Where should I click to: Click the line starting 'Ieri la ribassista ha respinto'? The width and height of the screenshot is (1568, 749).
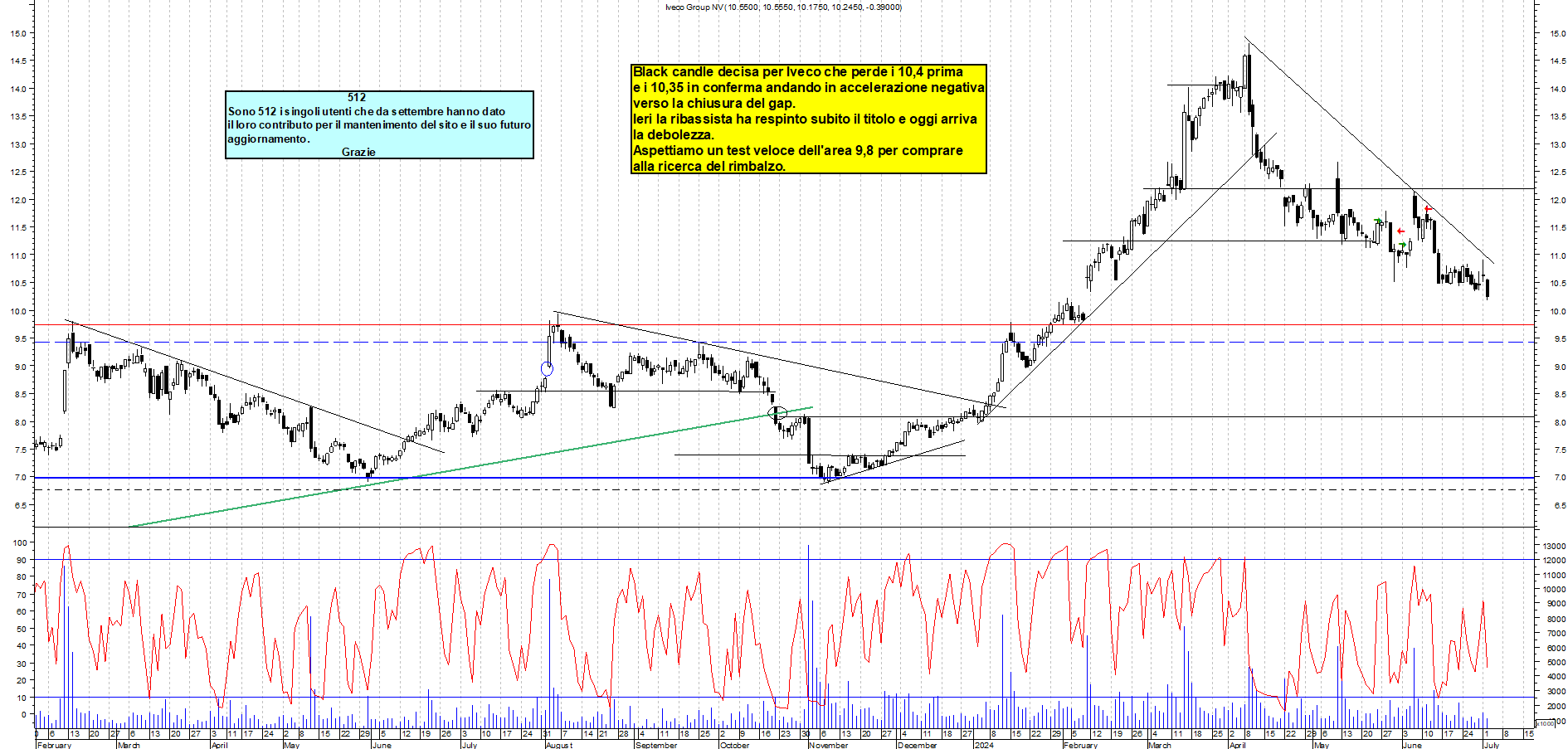point(805,119)
